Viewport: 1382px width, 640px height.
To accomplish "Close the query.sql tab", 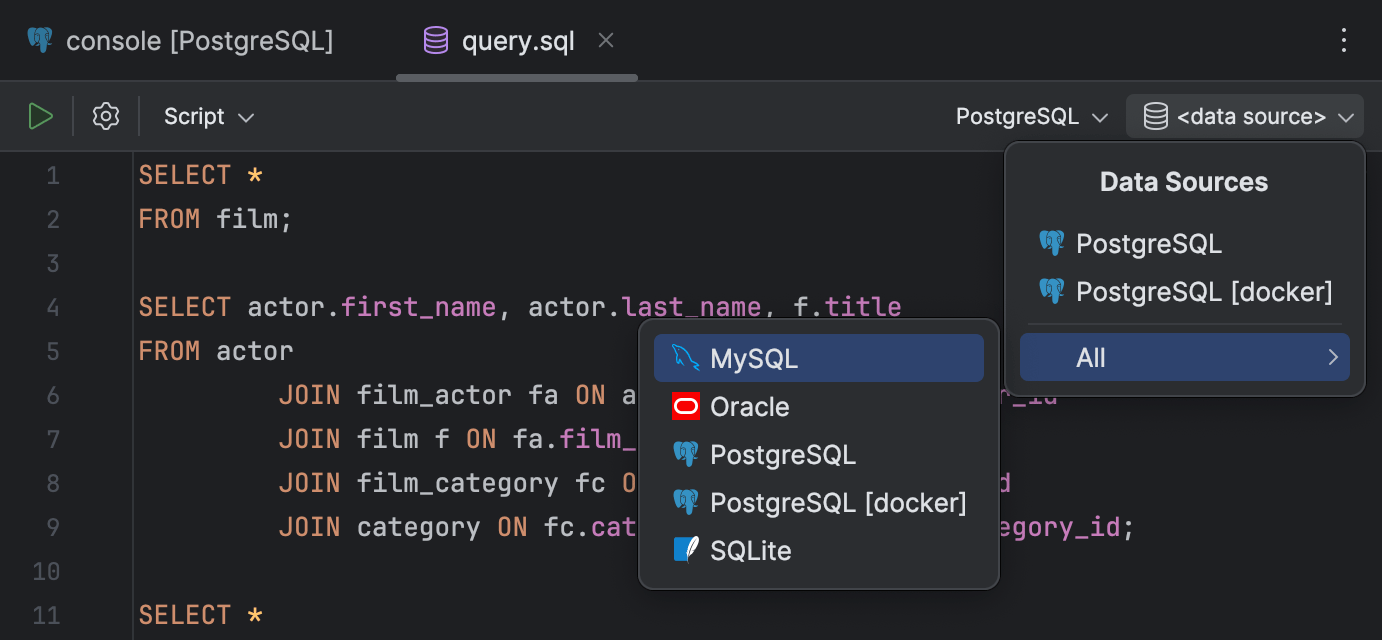I will click(606, 40).
